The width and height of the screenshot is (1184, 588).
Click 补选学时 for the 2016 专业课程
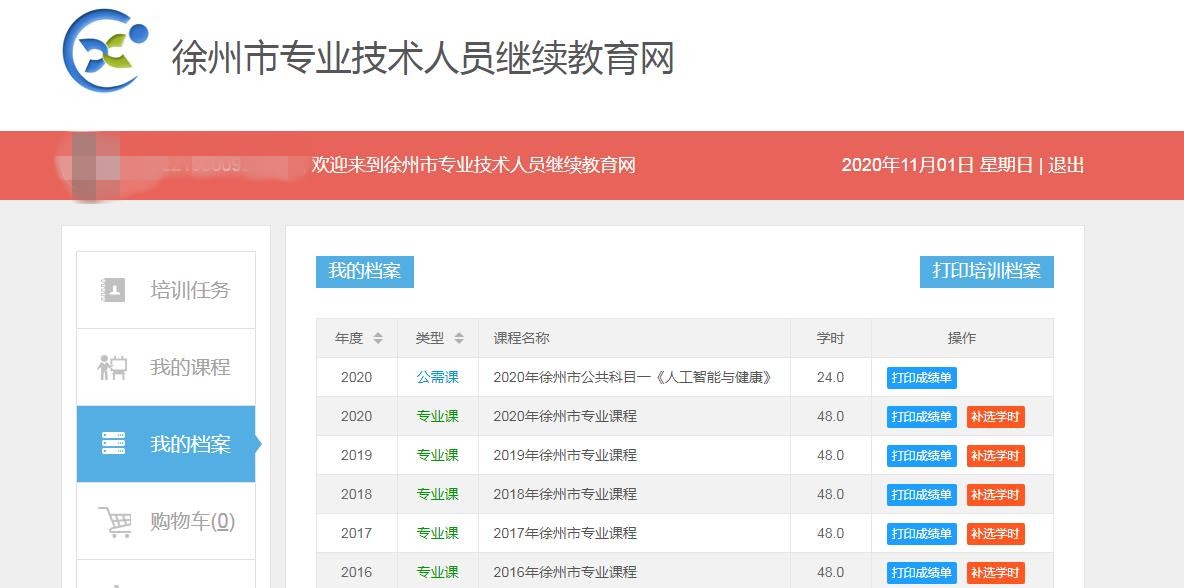coord(995,573)
